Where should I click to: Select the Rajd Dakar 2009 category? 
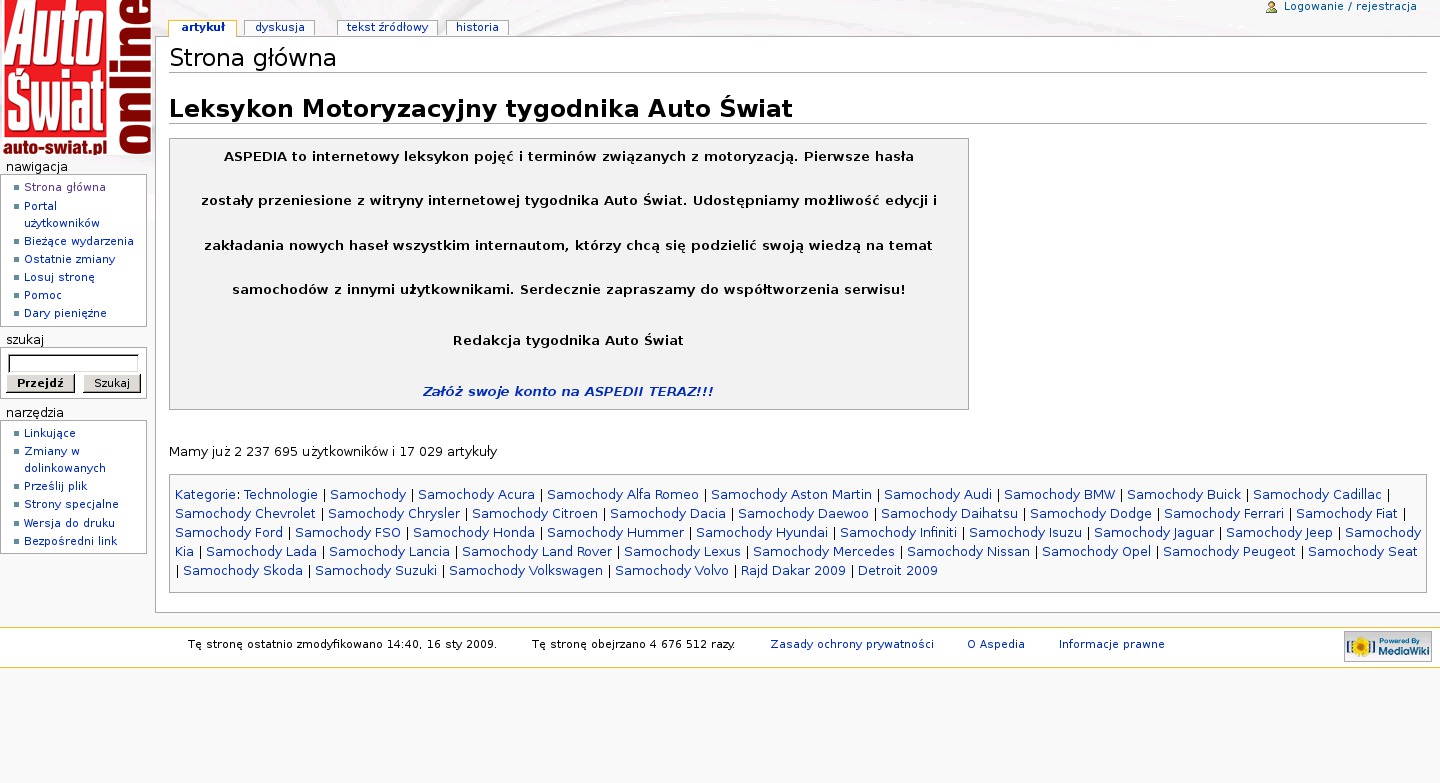coord(793,571)
